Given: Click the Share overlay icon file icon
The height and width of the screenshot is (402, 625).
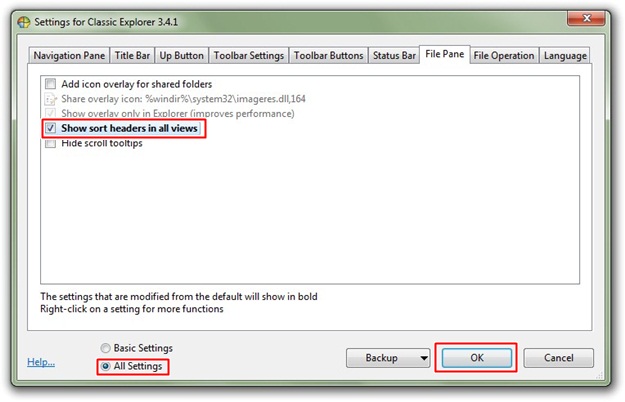Looking at the screenshot, I should [x=50, y=99].
